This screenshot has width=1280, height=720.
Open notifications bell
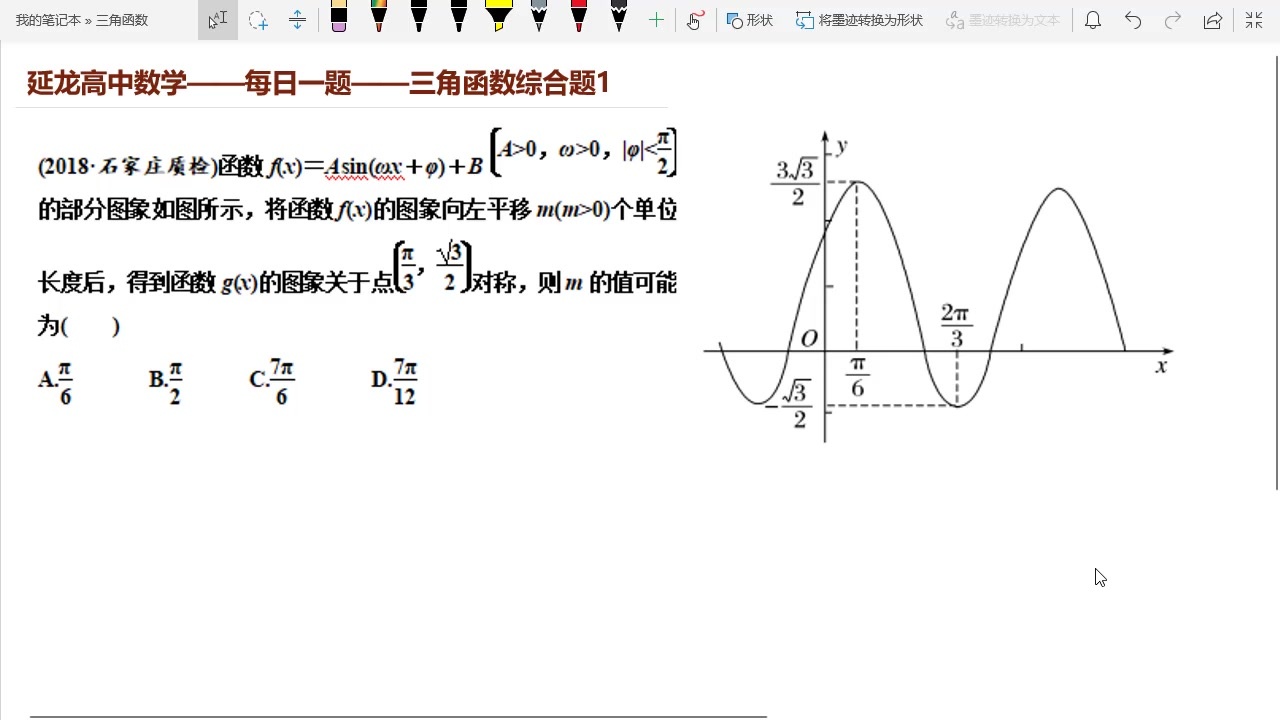click(1093, 20)
